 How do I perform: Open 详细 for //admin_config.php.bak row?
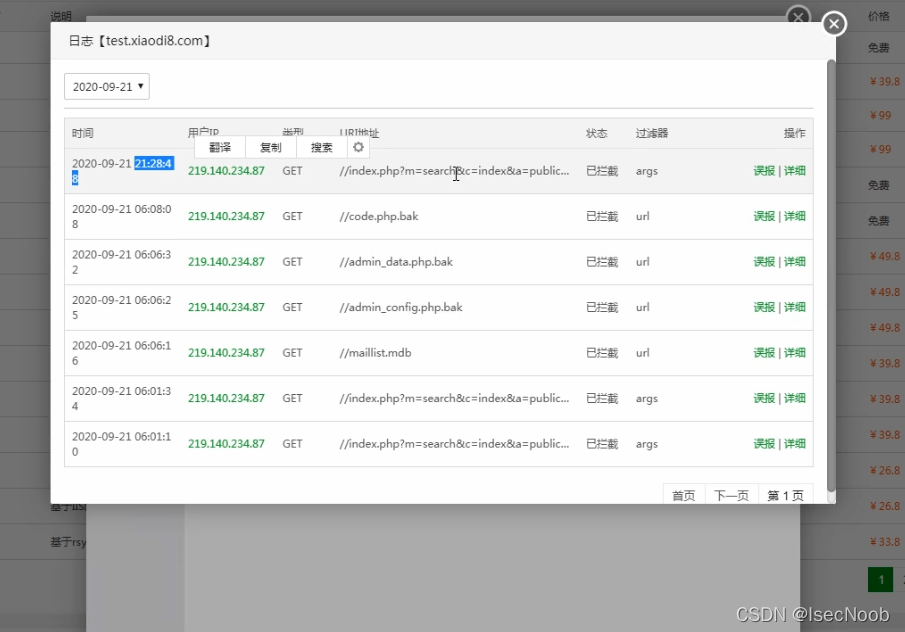pyautogui.click(x=795, y=307)
